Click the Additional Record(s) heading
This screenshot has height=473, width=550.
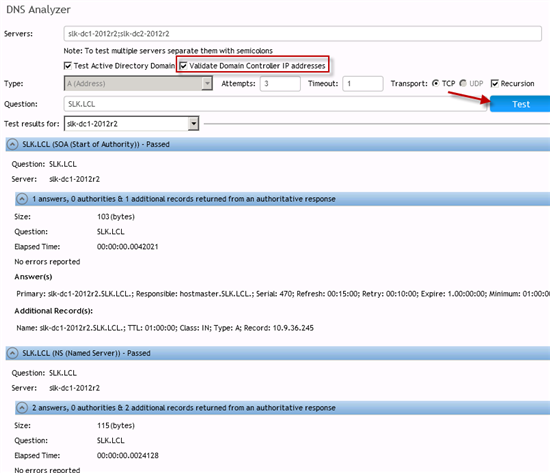coord(54,311)
